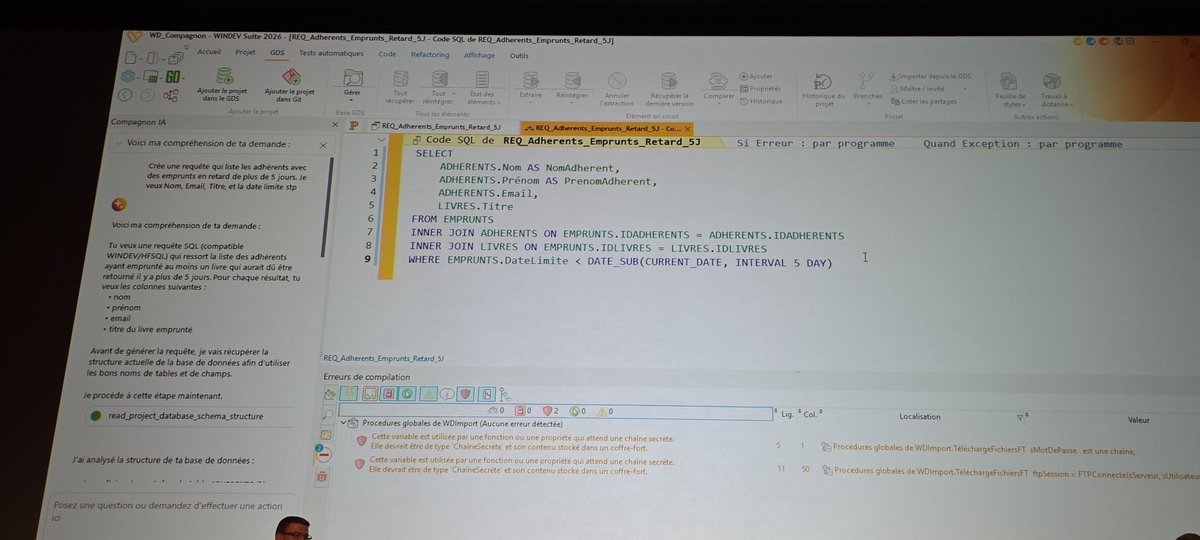
Task: Select first ChaîneSecrète error message
Action: pos(522,440)
